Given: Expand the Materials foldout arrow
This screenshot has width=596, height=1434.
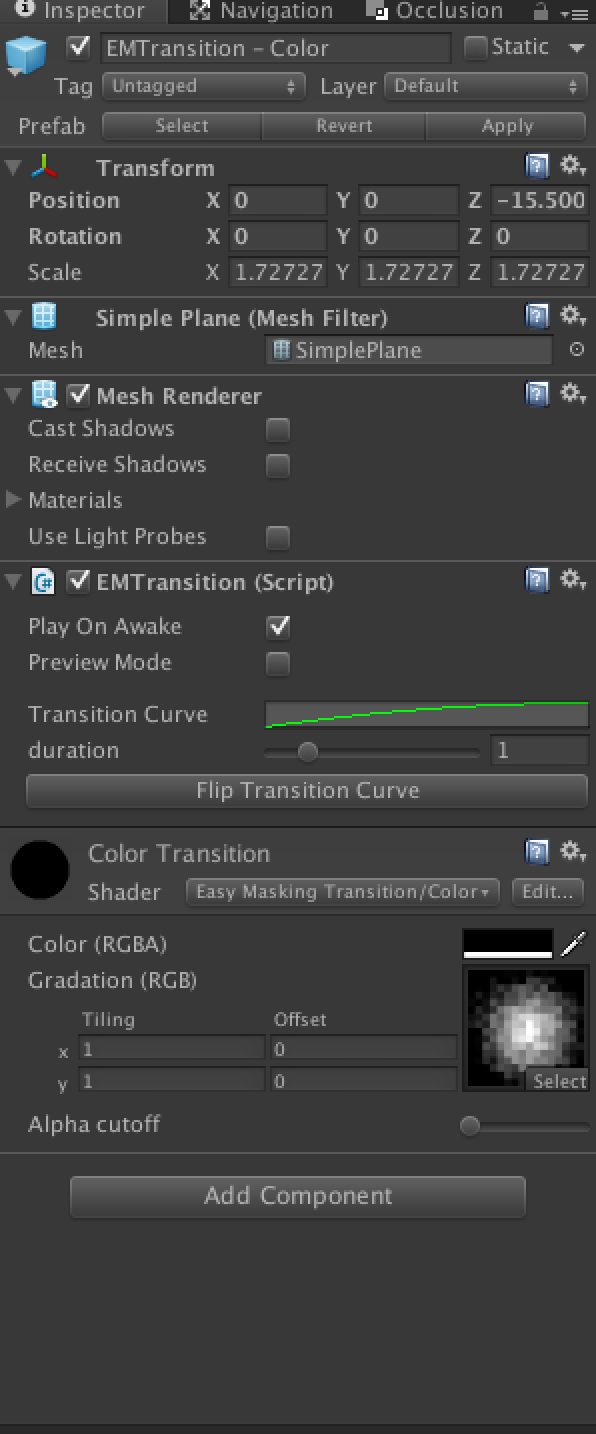Looking at the screenshot, I should coord(13,500).
